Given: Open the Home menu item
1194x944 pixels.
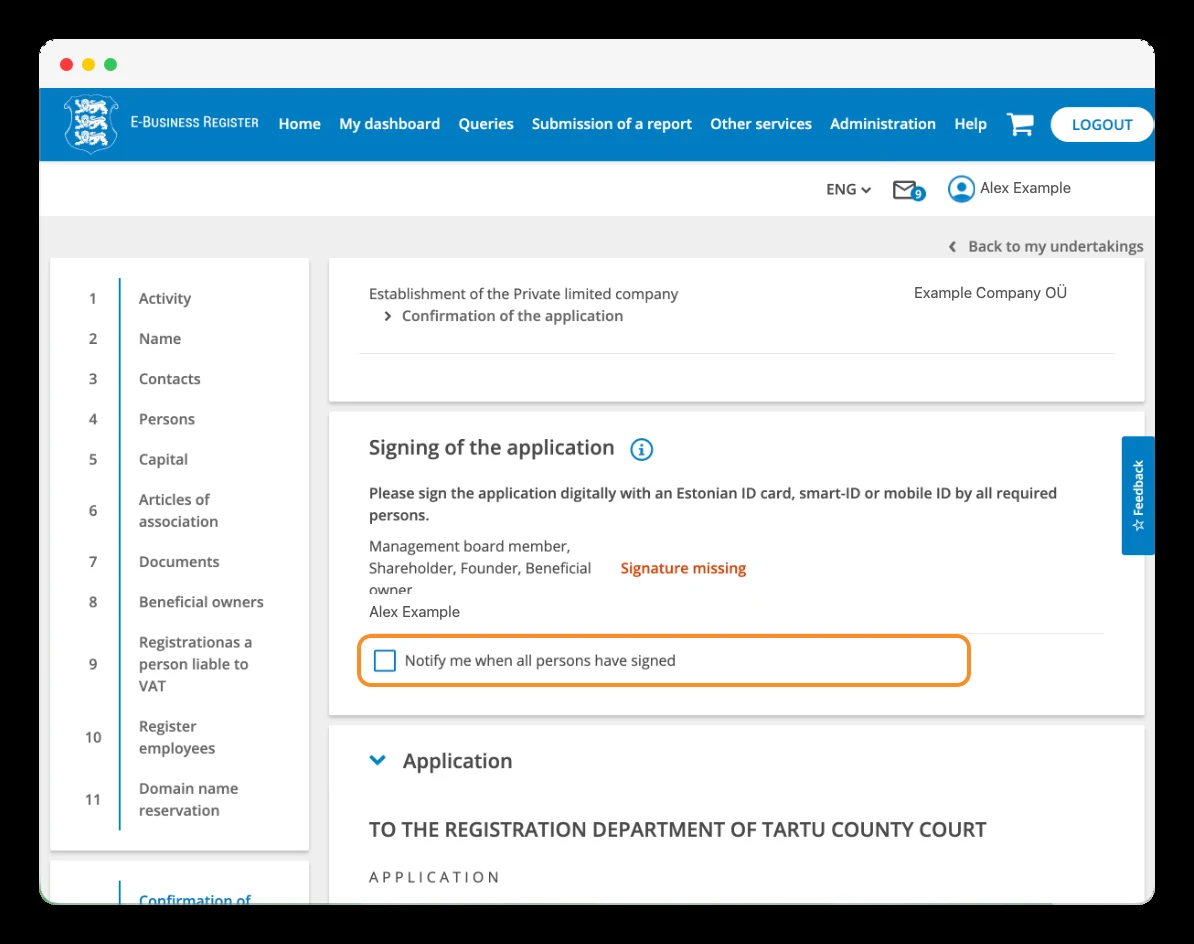Looking at the screenshot, I should (299, 123).
